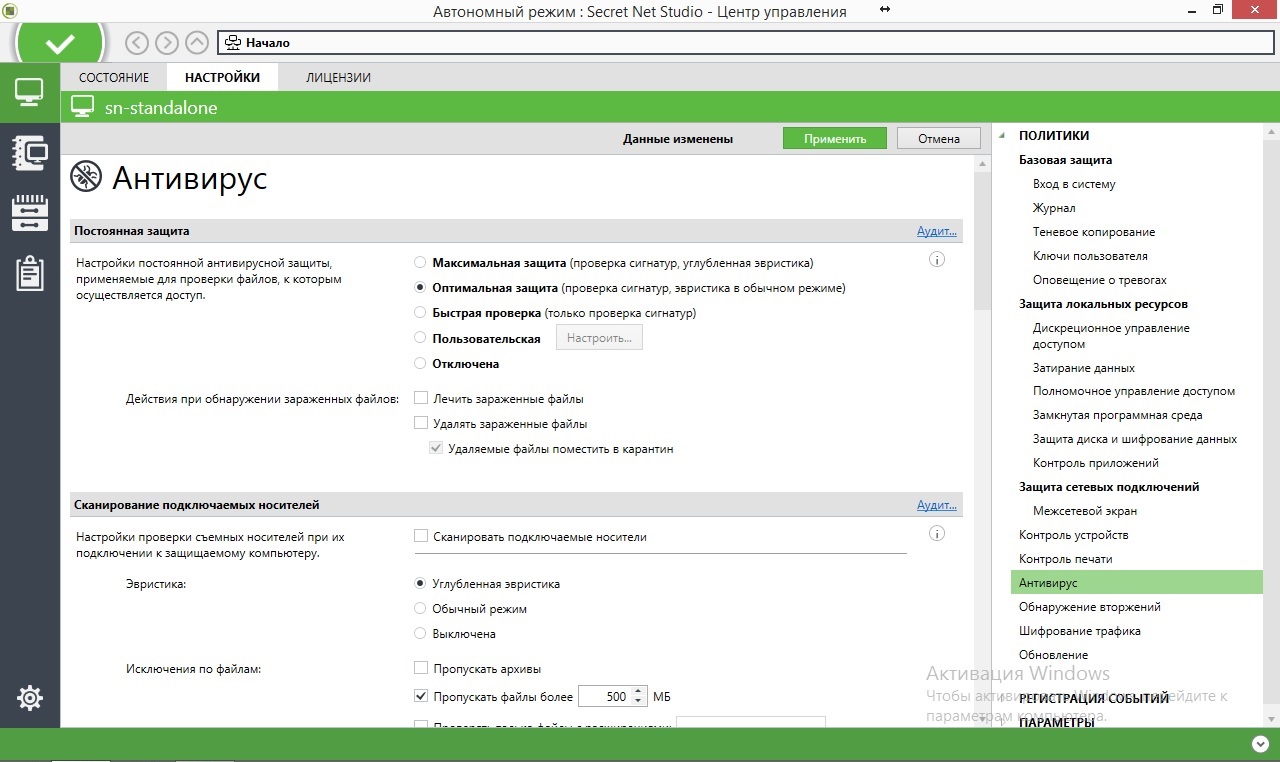The height and width of the screenshot is (762, 1280).
Task: Open Замкнутая программная среда
Action: (1118, 415)
